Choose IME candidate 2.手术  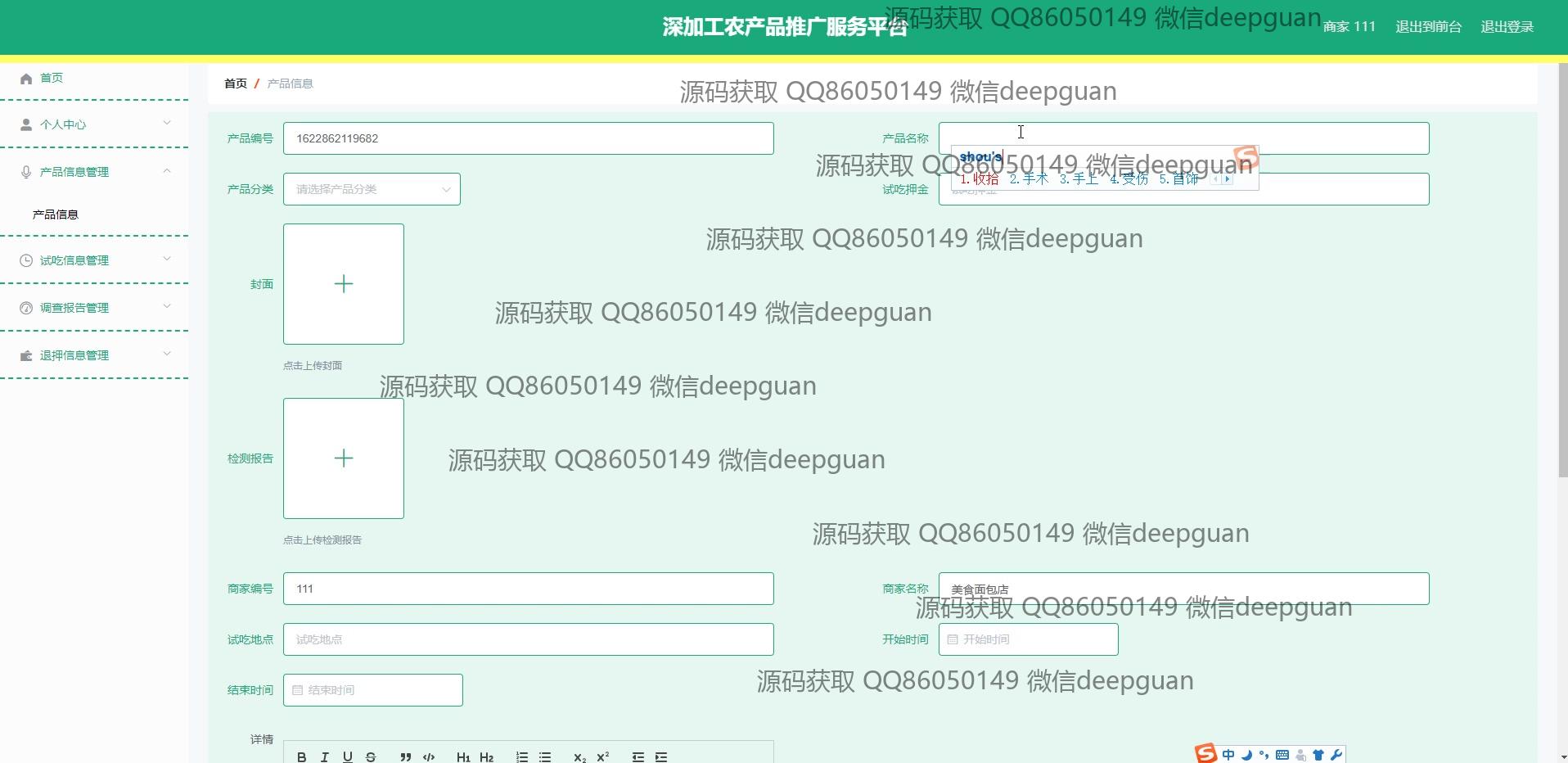click(1029, 179)
